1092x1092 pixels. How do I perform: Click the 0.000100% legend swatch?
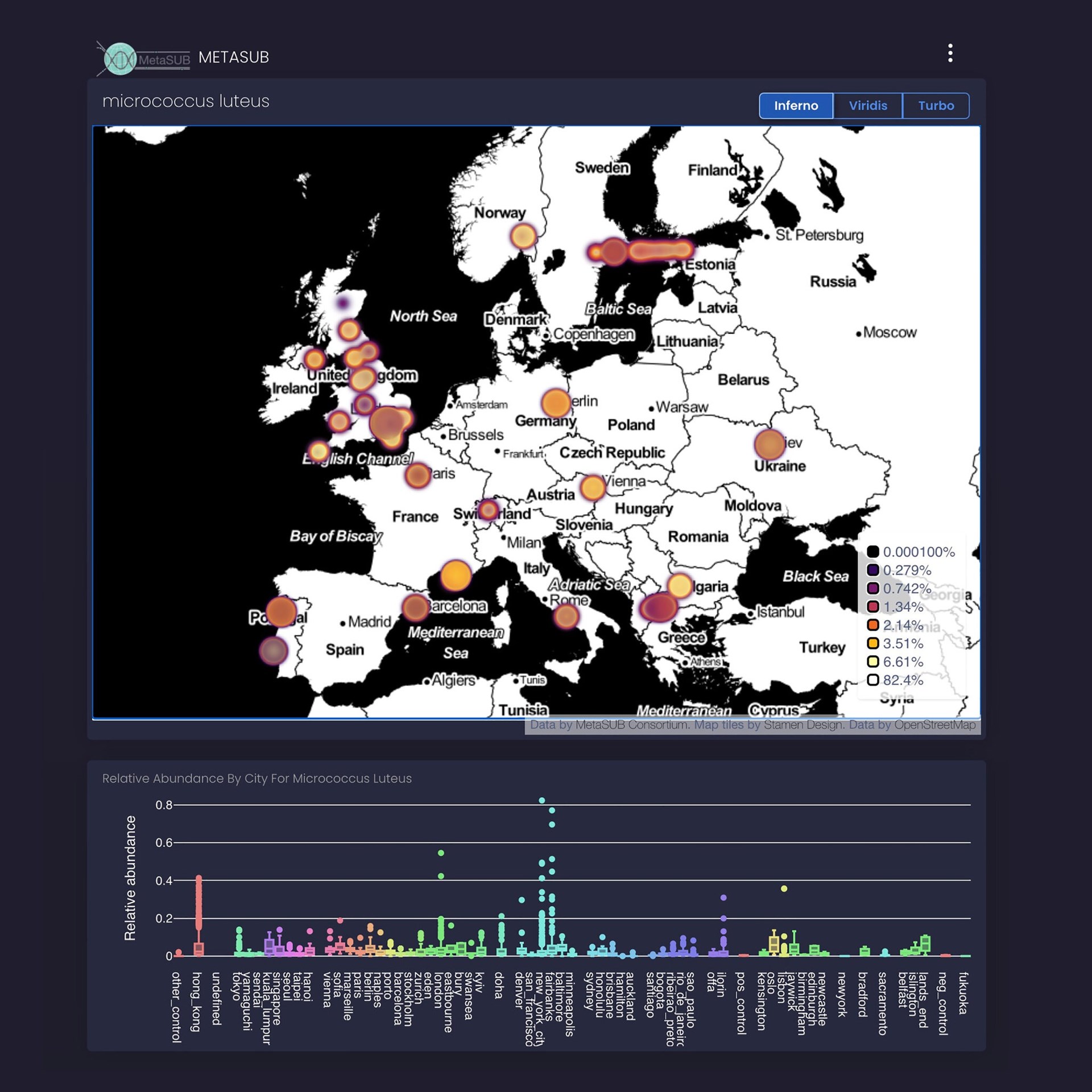pos(873,552)
